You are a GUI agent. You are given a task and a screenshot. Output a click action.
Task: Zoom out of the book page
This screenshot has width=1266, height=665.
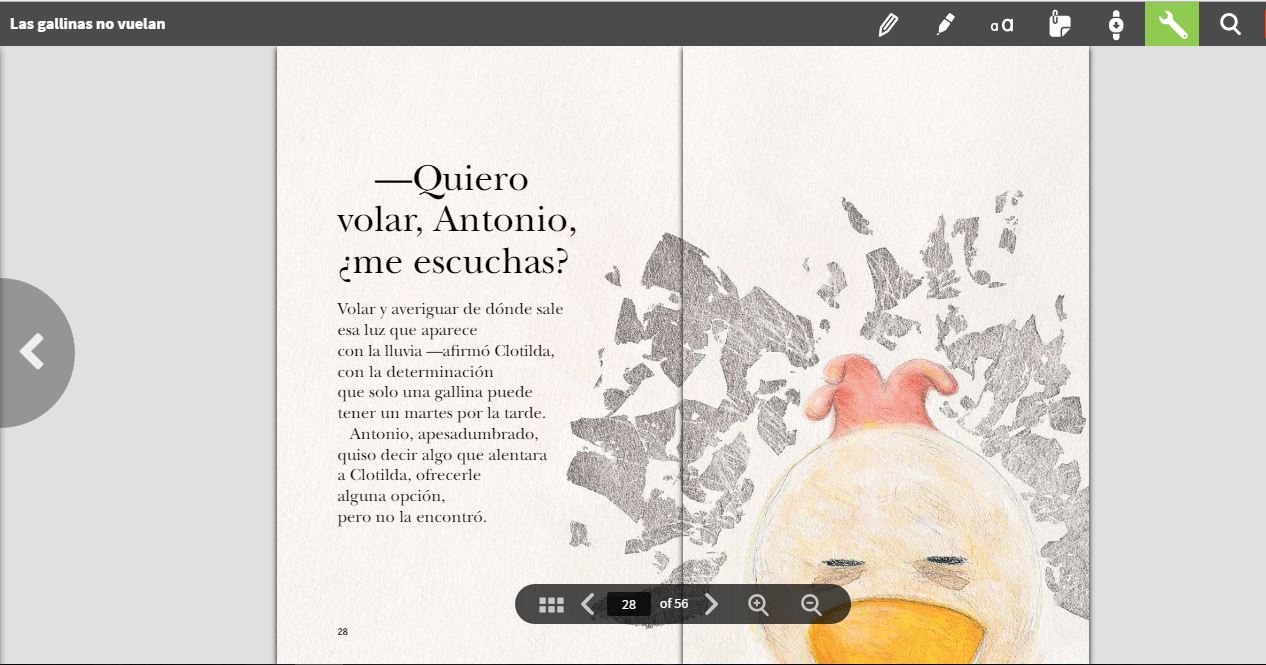(811, 604)
